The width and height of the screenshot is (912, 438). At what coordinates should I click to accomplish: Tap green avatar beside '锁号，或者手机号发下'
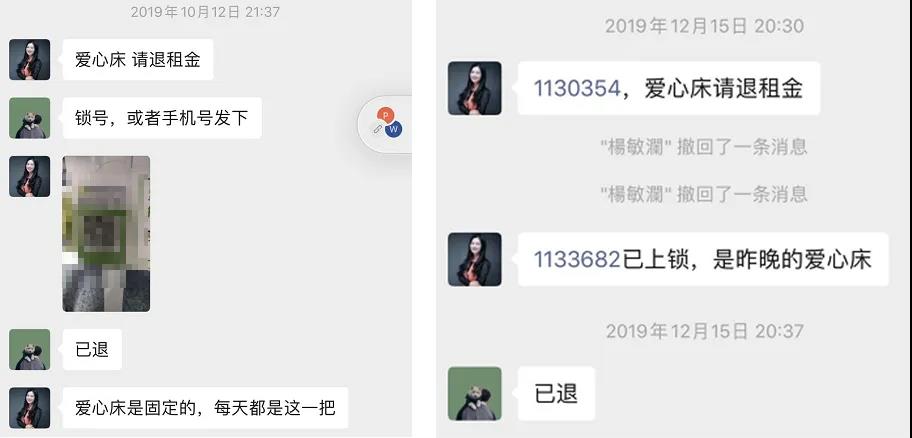30,118
